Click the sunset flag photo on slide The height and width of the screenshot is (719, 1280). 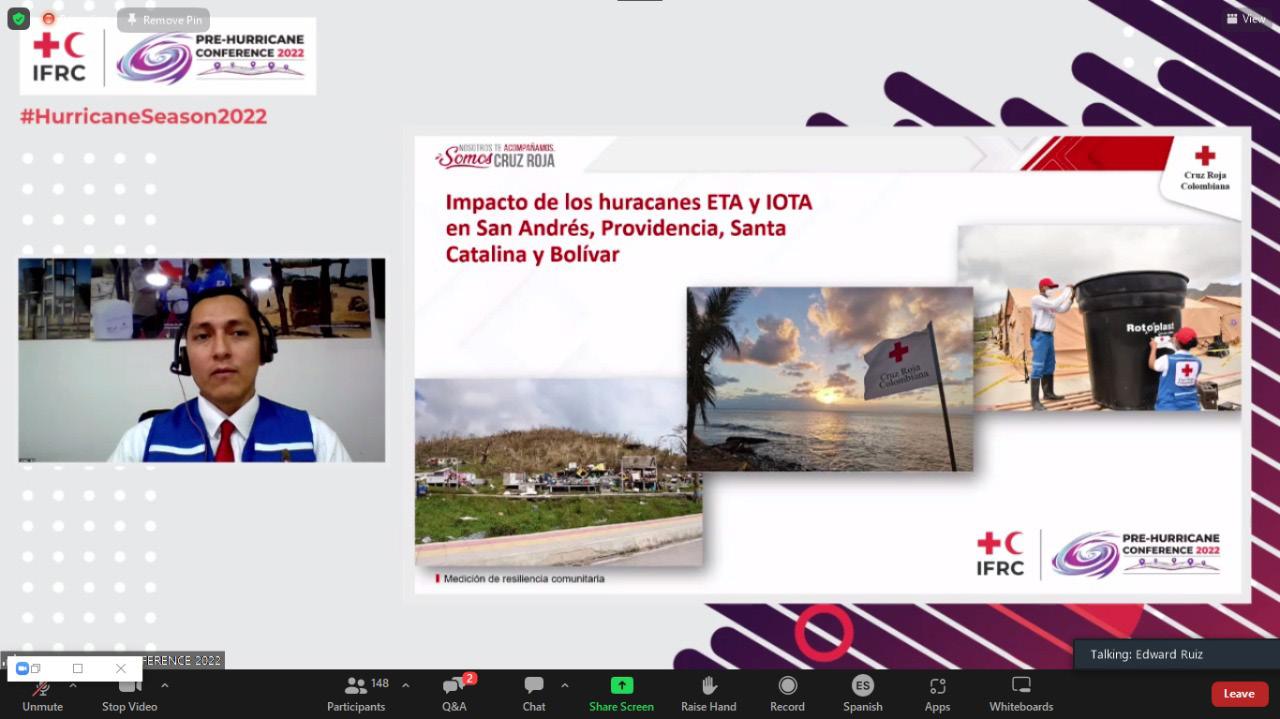coord(830,379)
